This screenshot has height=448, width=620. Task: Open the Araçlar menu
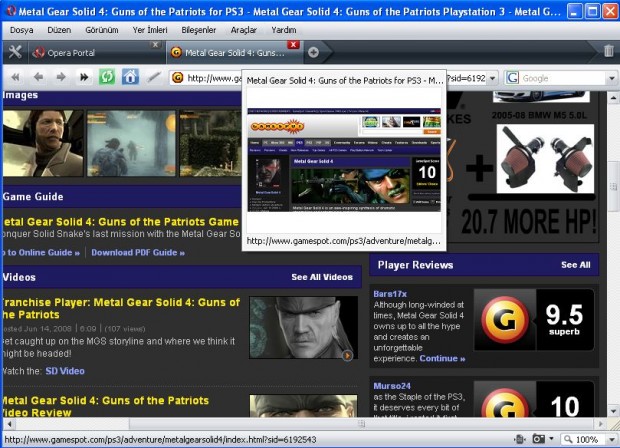click(x=244, y=30)
